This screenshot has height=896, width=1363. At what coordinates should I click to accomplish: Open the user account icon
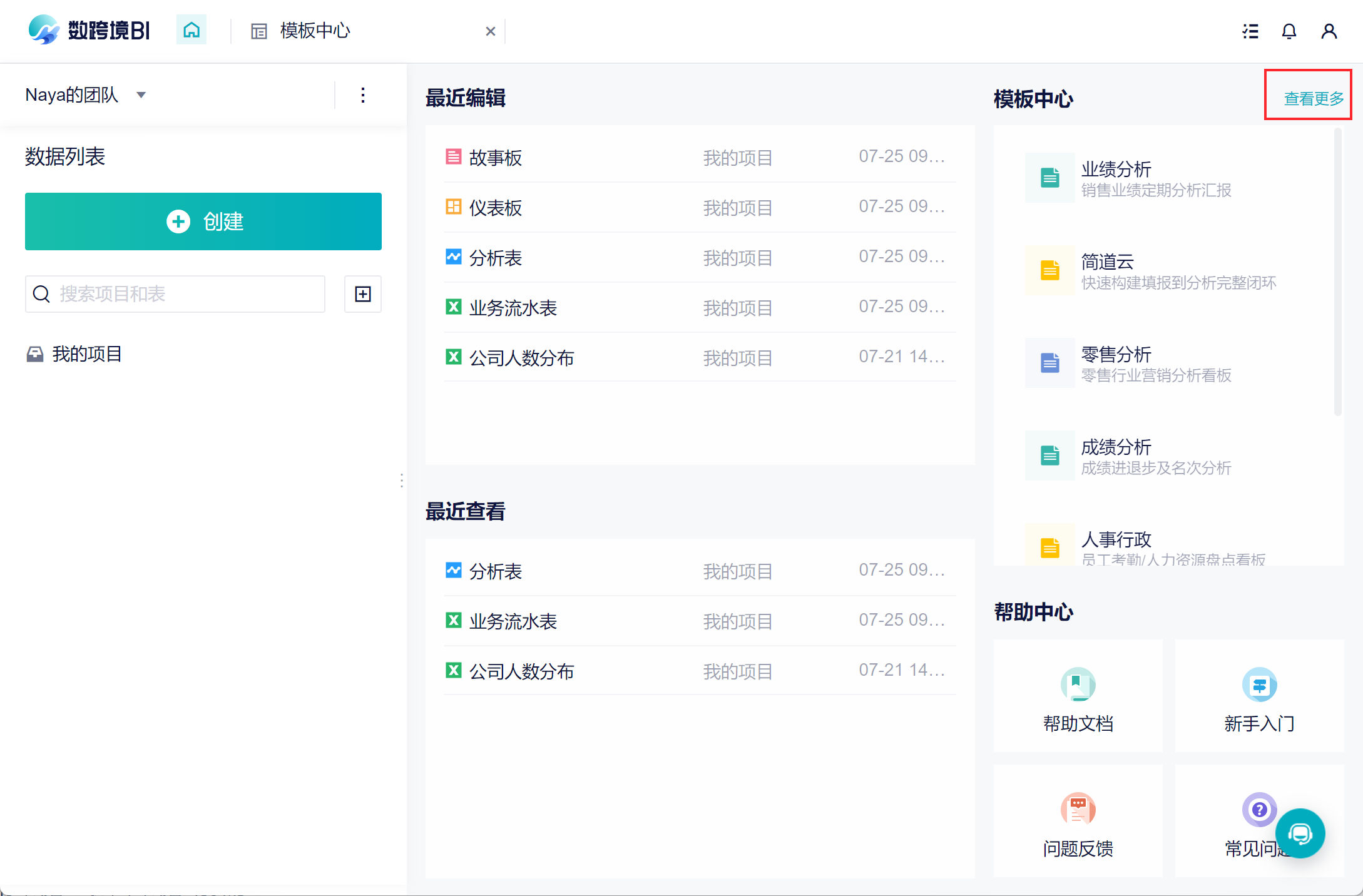tap(1329, 31)
